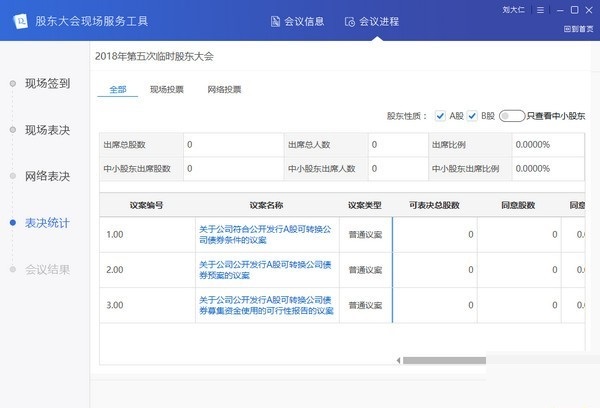Click the 回到首页 link

[579, 29]
